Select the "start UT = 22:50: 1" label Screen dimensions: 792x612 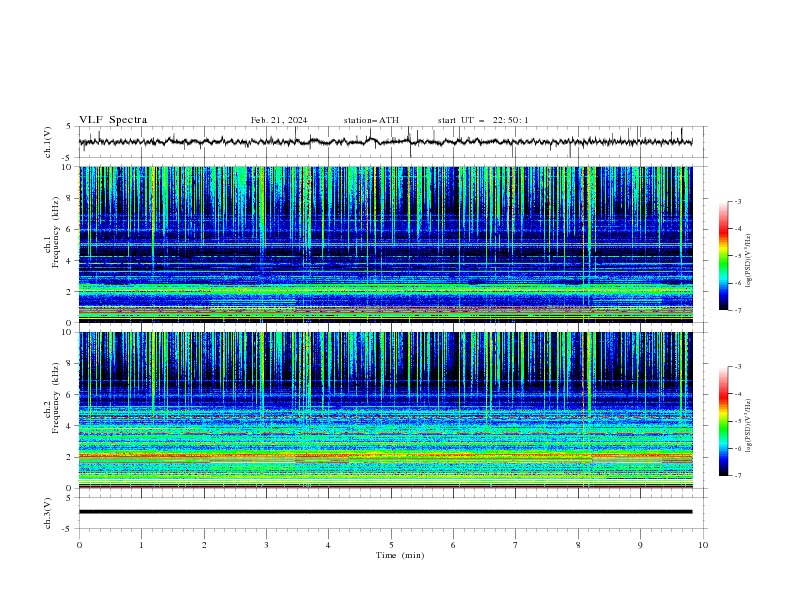(483, 120)
